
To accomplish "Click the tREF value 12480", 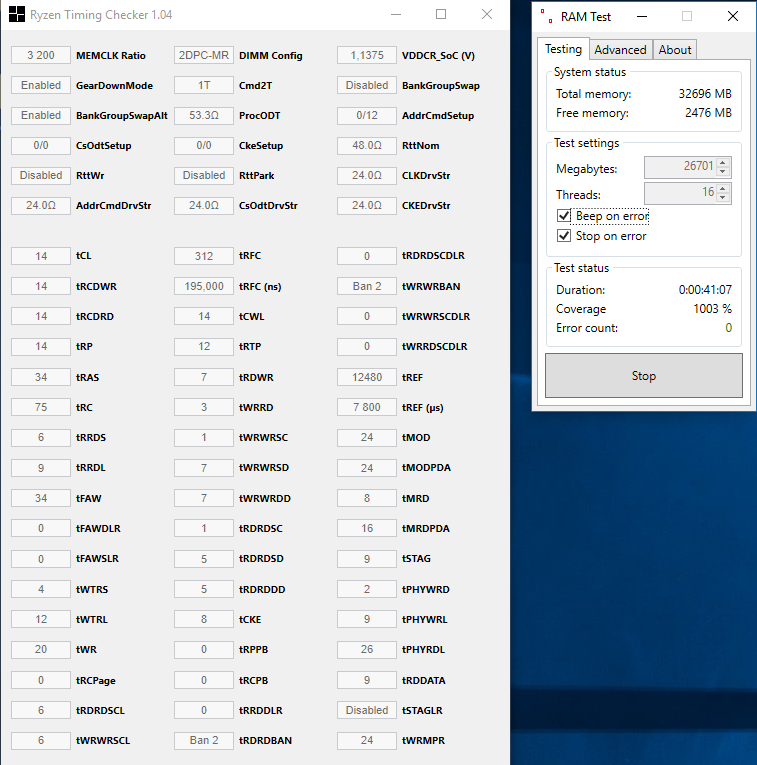I will 367,377.
